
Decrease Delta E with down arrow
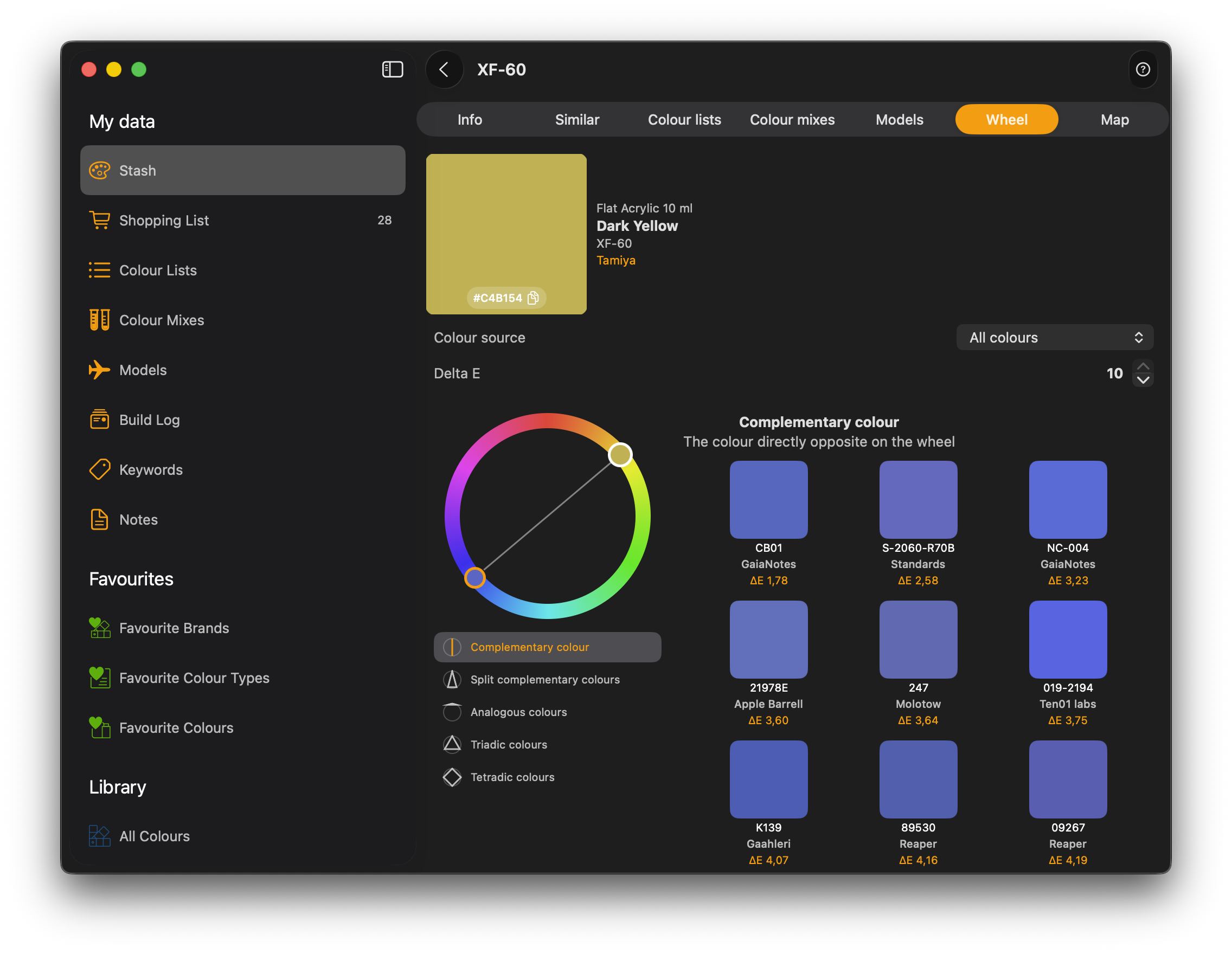pos(1143,380)
